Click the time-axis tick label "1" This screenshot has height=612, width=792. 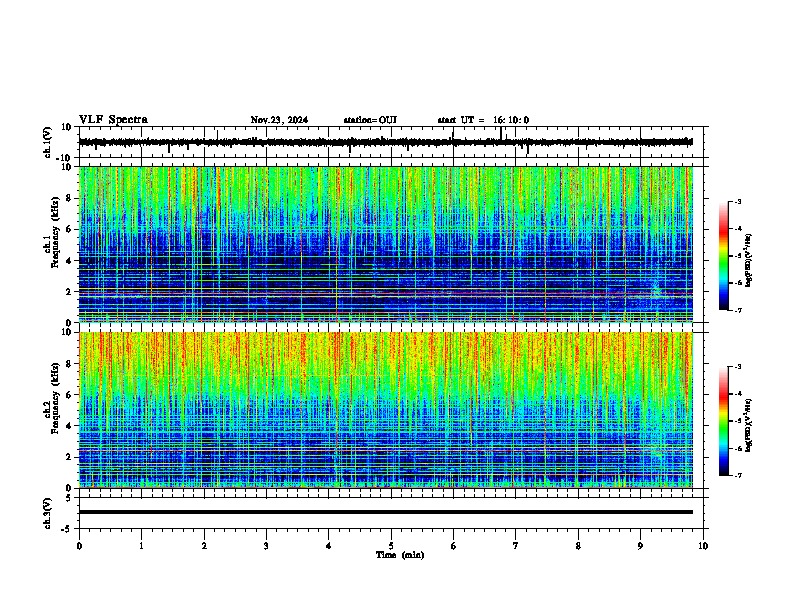(x=141, y=546)
